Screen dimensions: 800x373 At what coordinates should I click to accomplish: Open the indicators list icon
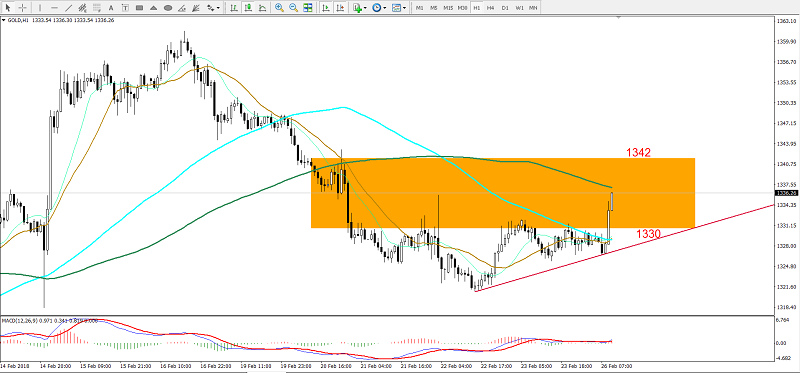(358, 8)
